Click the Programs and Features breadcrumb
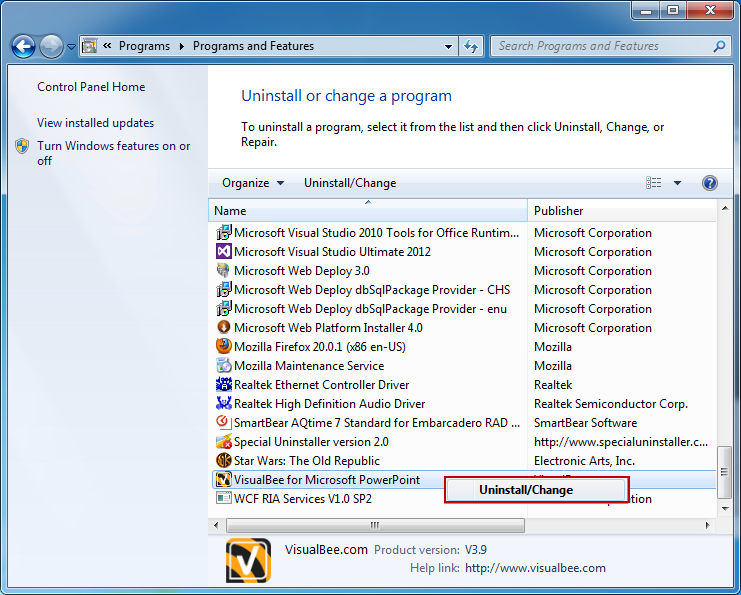Viewport: 741px width, 595px height. (253, 46)
